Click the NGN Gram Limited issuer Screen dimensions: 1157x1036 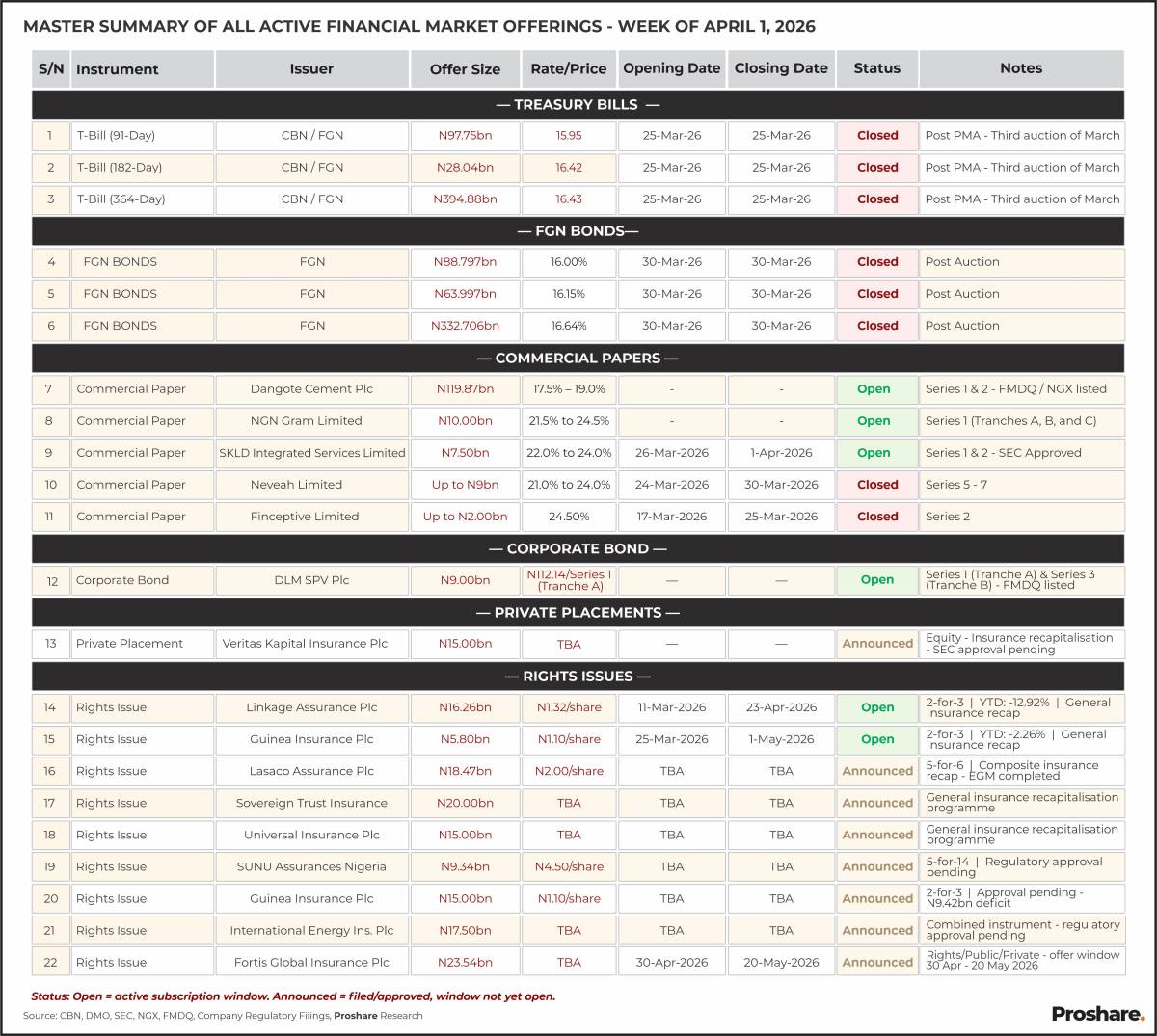coord(312,421)
